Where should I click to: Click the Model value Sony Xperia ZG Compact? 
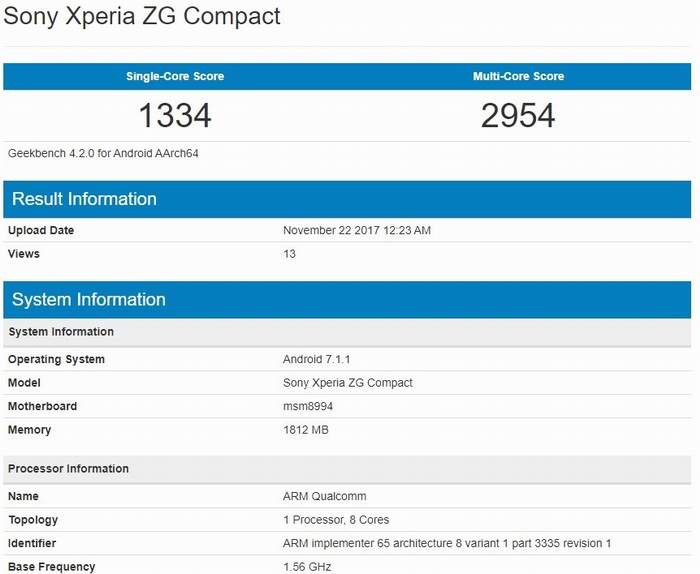coord(348,382)
